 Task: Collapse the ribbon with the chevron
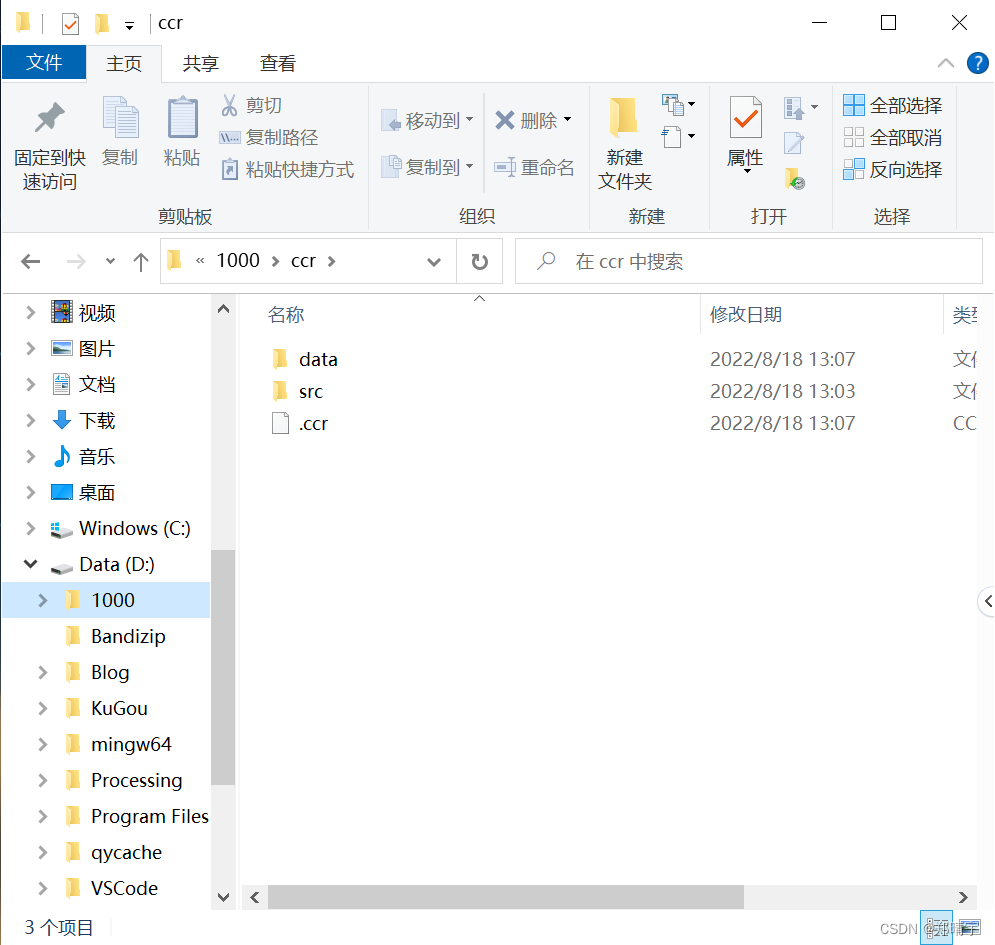click(945, 63)
